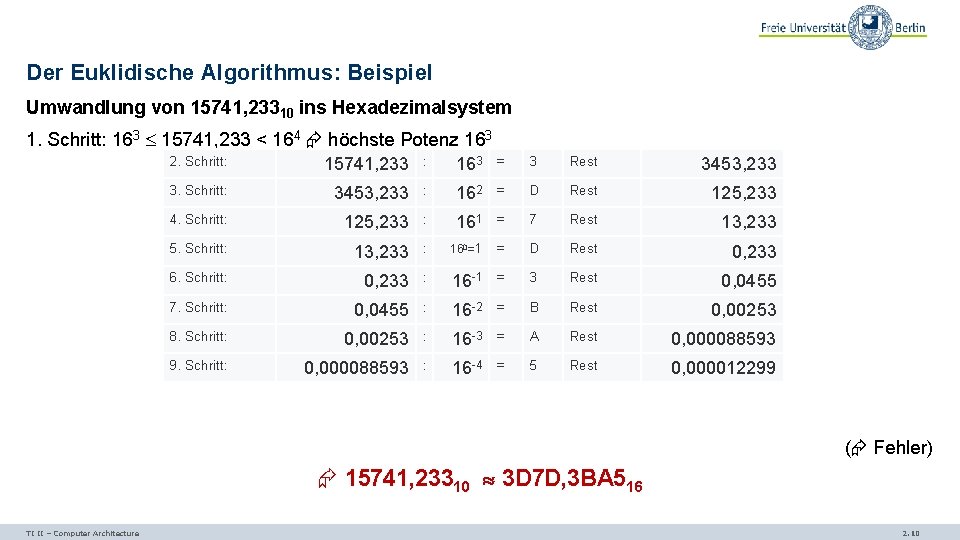The width and height of the screenshot is (960, 540).
Task: Click the '9. Schritt:' row label
Action: [198, 366]
